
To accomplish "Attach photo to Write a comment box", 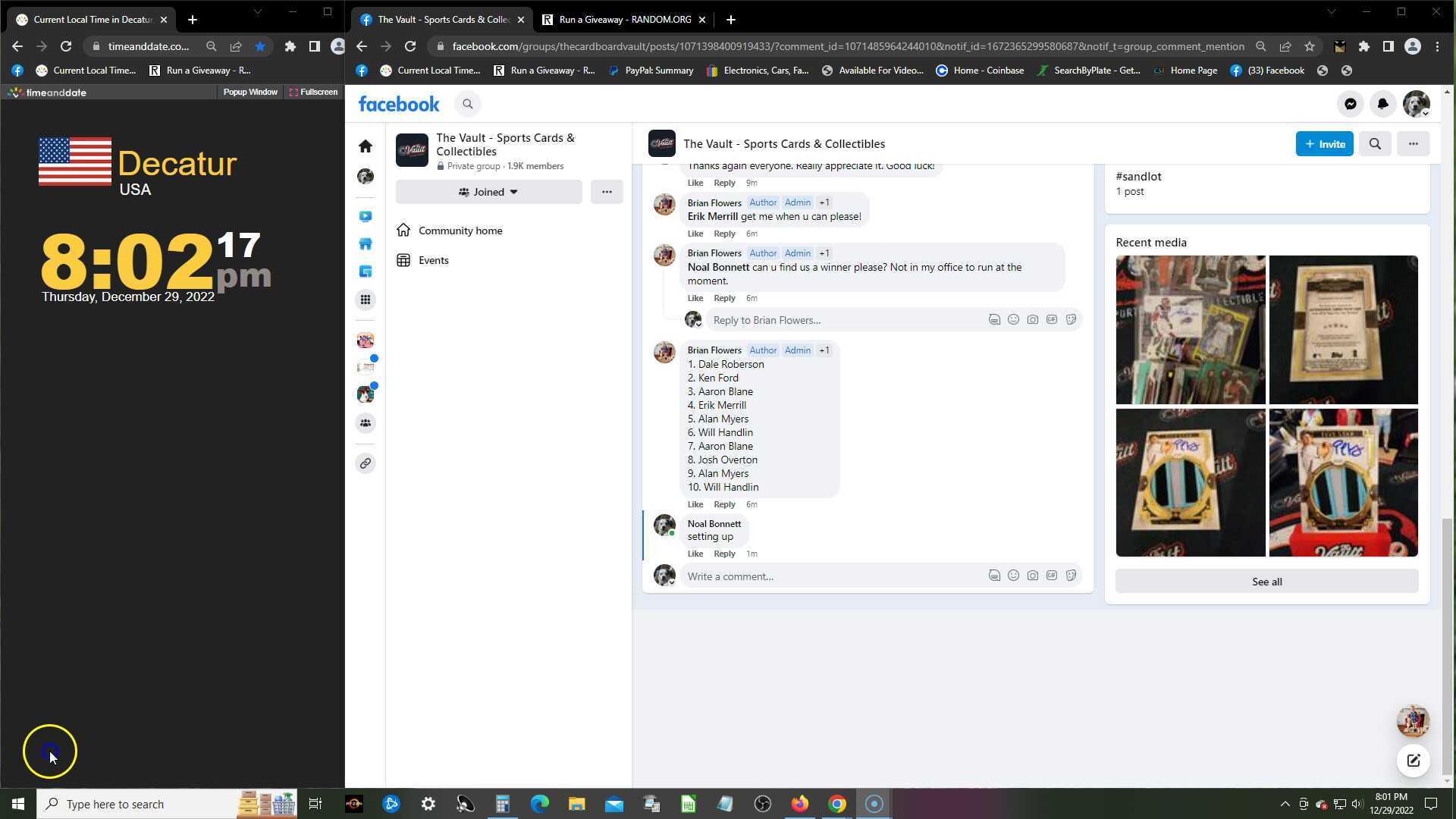I will [x=1033, y=576].
